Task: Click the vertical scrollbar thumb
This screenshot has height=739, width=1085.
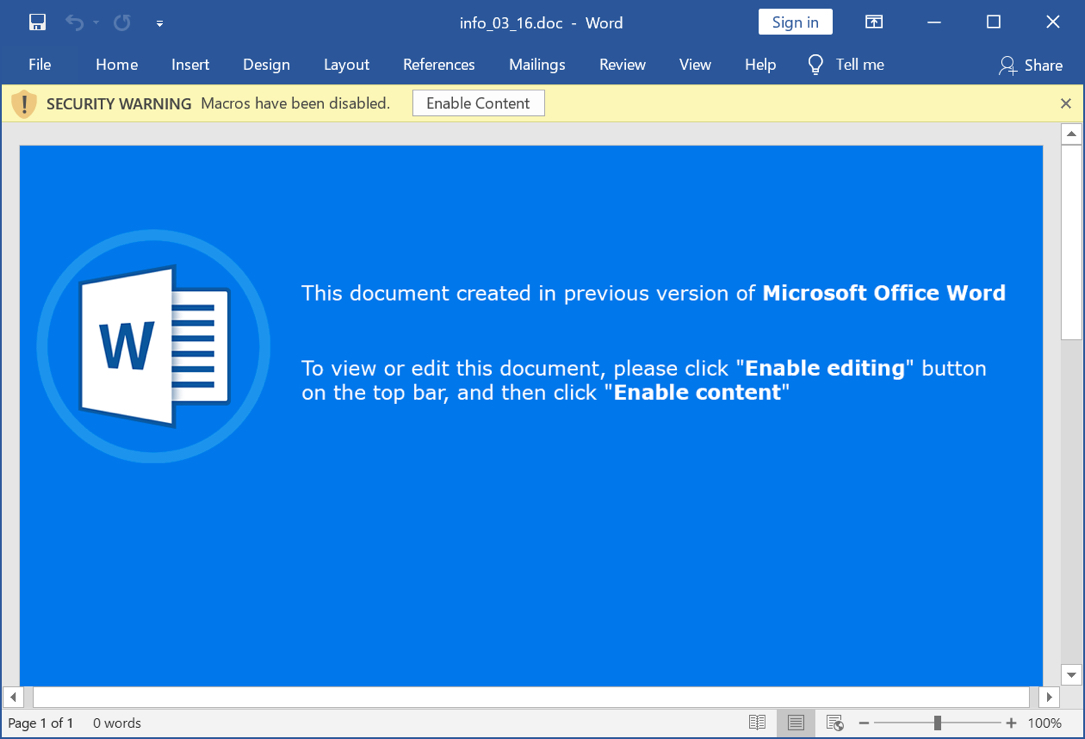Action: (1071, 242)
